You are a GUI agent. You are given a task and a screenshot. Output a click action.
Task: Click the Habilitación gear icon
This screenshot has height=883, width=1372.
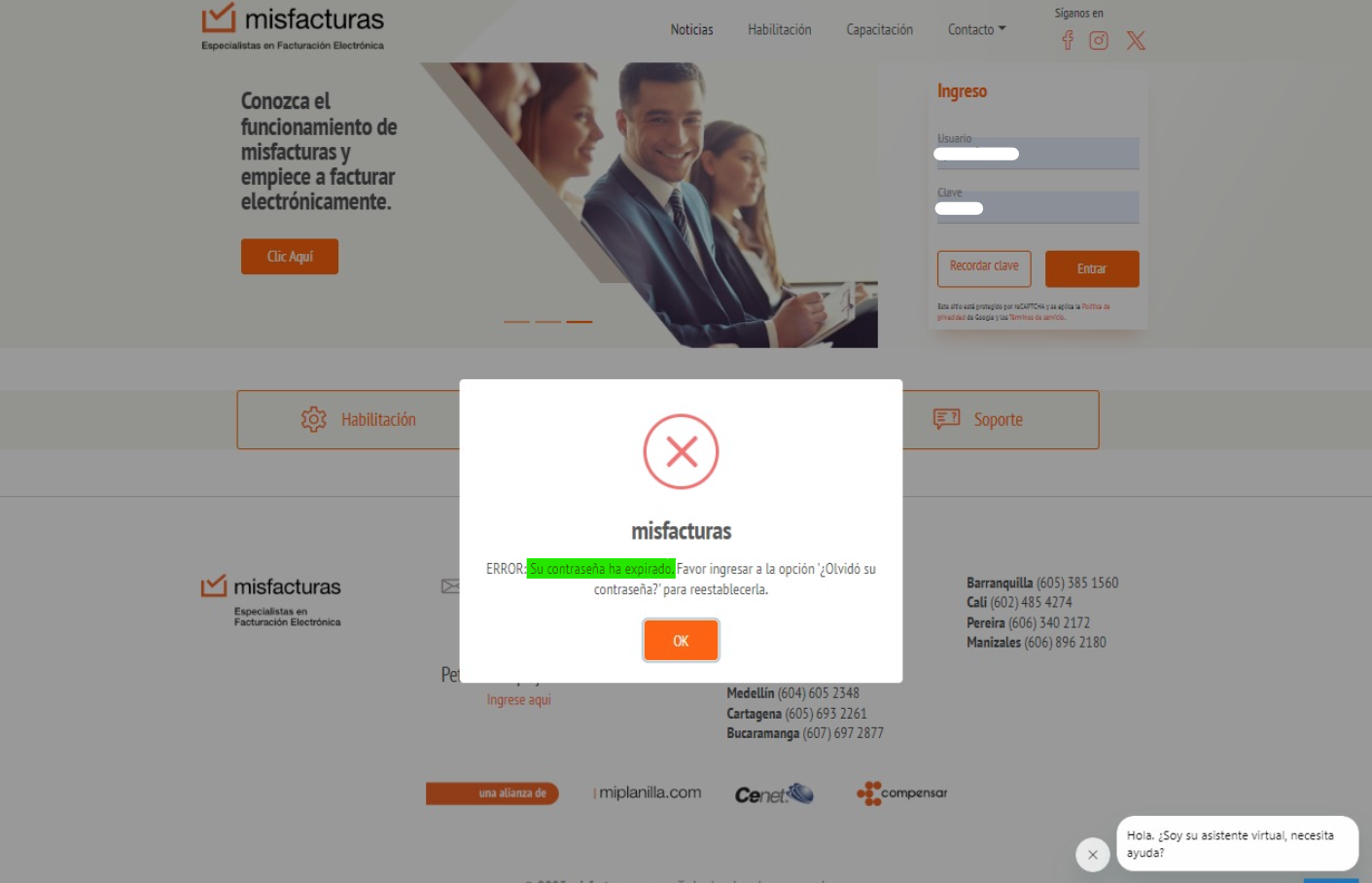[313, 419]
